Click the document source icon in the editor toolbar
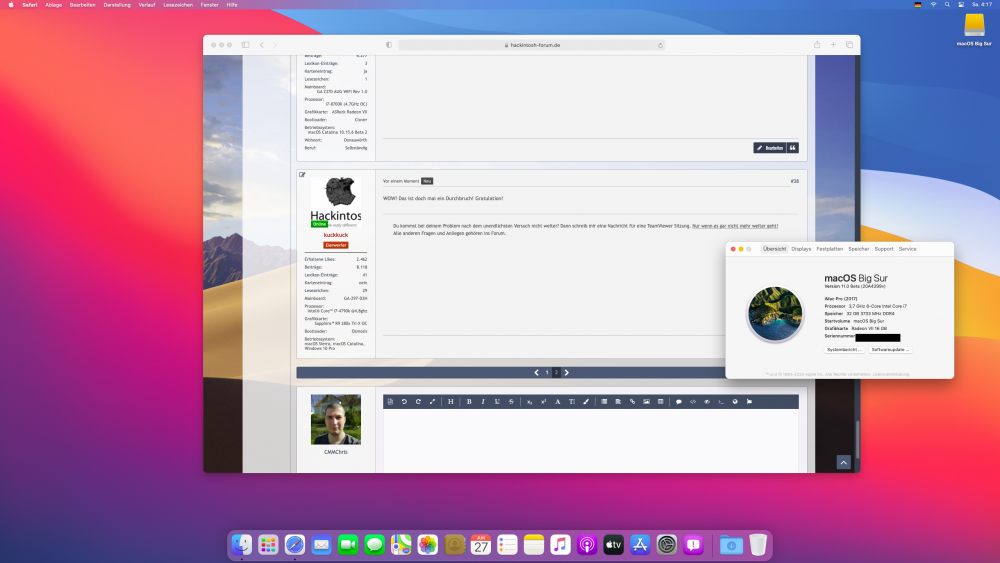1000x563 pixels. click(390, 402)
